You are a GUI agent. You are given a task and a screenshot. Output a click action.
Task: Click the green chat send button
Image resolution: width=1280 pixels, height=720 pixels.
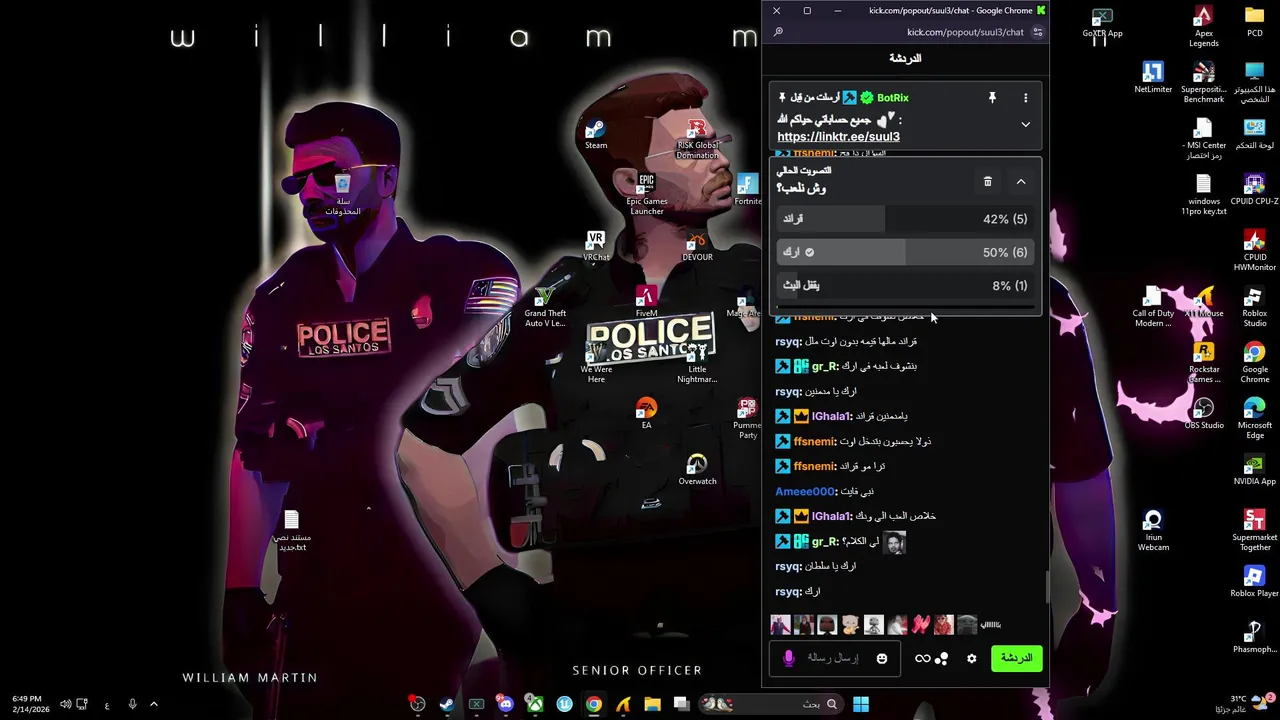(1016, 658)
